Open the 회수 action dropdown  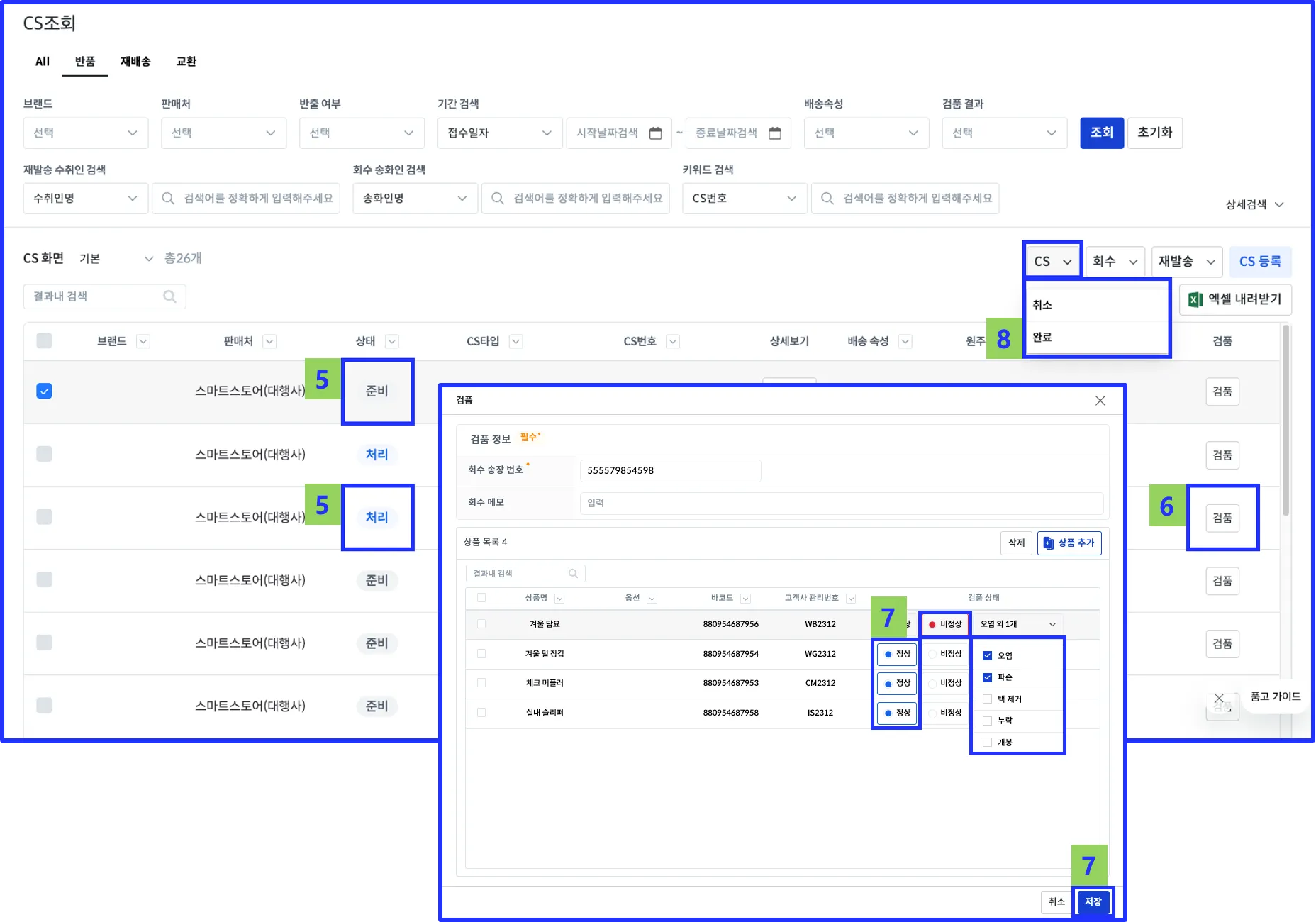pyautogui.click(x=1115, y=262)
